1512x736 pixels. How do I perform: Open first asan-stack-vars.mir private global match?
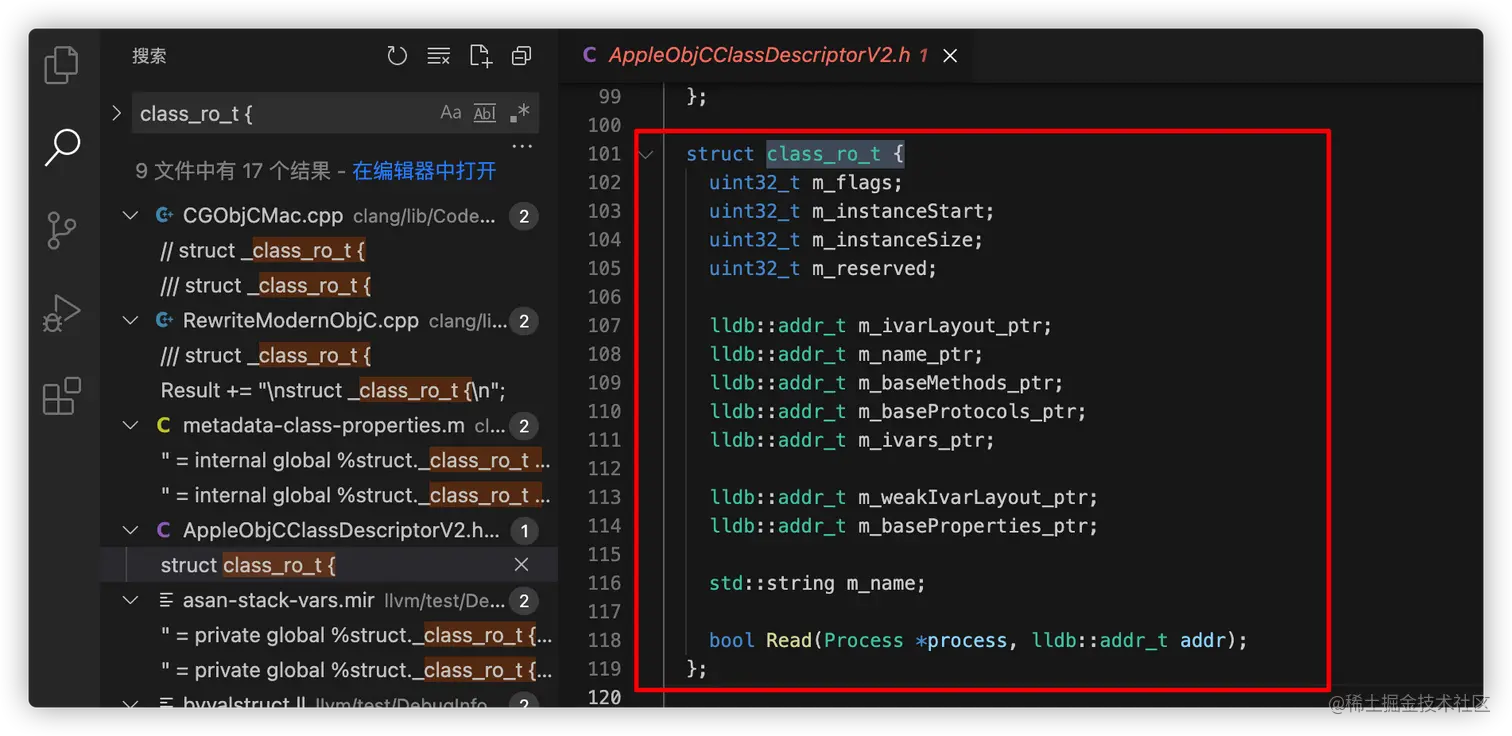point(356,635)
